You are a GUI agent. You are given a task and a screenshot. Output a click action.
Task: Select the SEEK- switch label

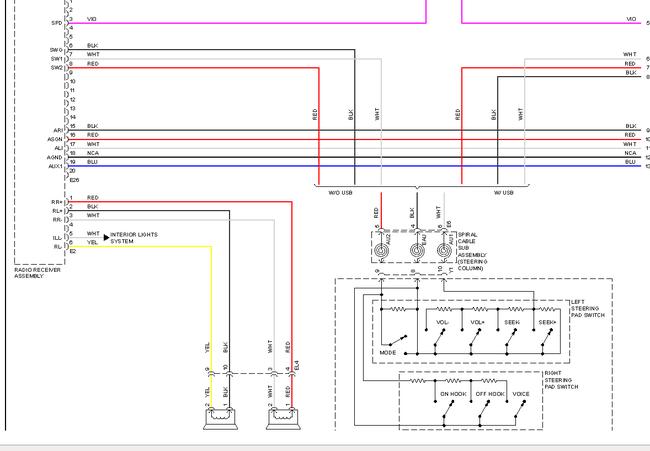512,322
